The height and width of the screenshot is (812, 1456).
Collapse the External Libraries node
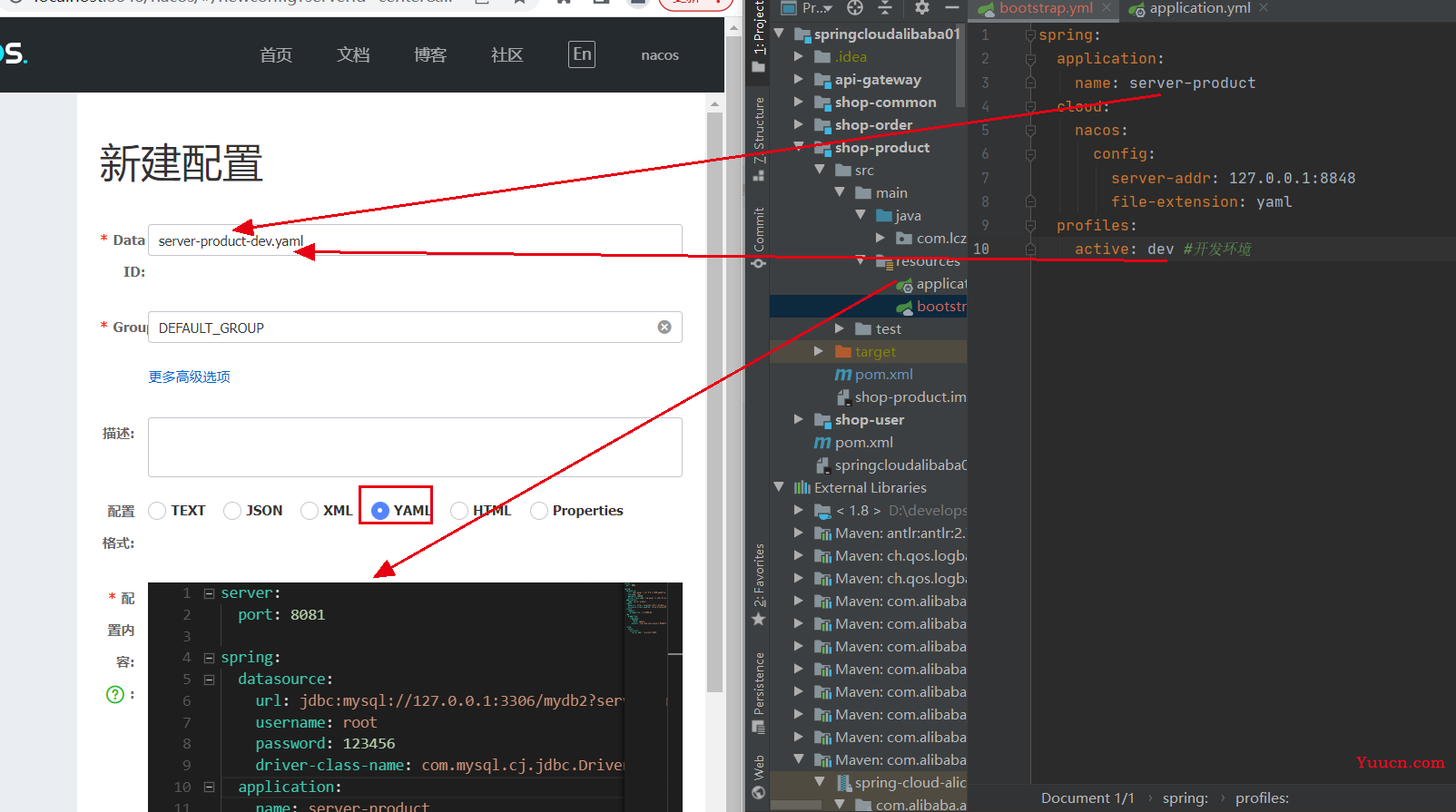[x=779, y=487]
